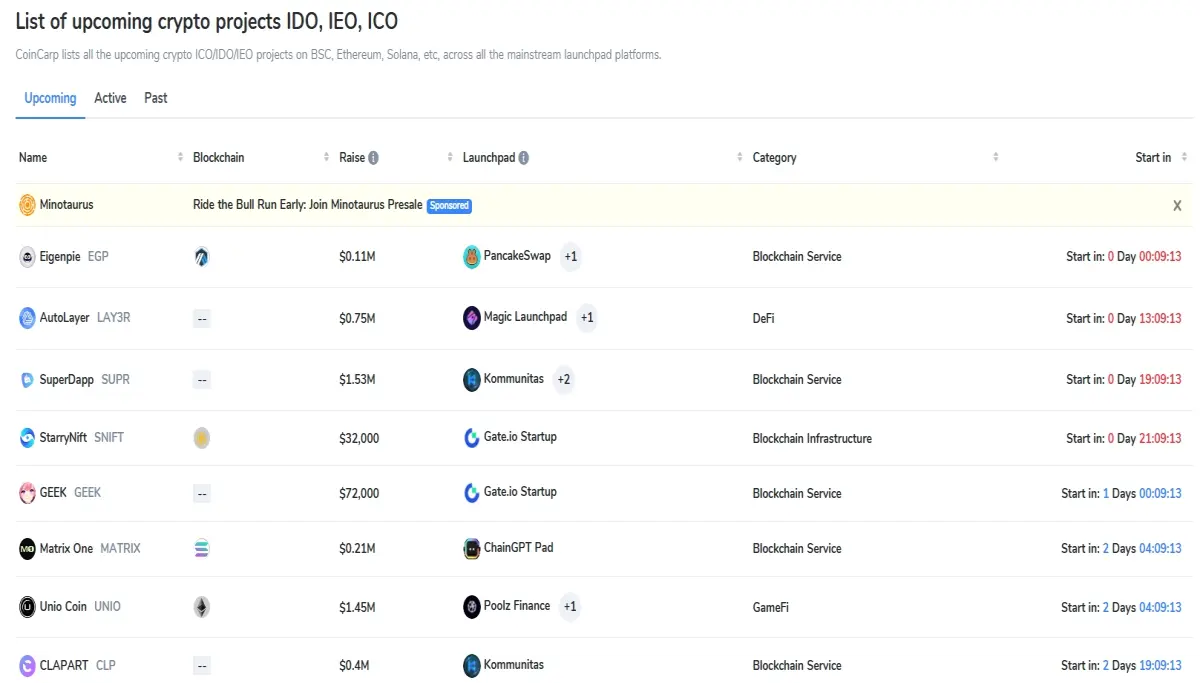Viewport: 1200px width, 683px height.
Task: Open the Minotaurus Presale sponsored link
Action: pos(307,205)
